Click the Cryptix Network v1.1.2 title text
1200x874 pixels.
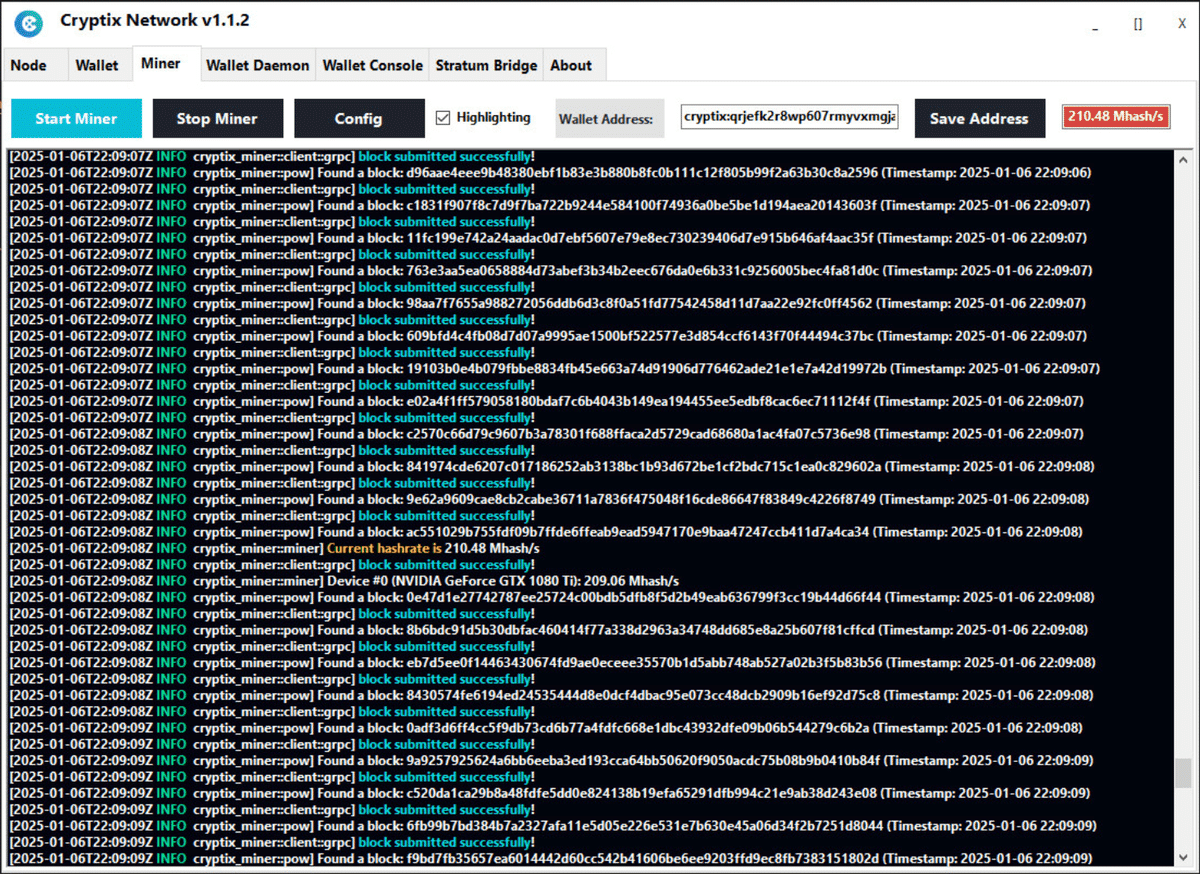(x=155, y=20)
